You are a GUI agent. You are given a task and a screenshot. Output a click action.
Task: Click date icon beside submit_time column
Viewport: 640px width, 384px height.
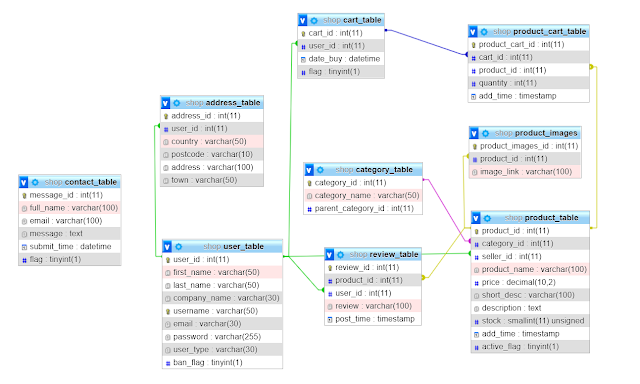point(24,247)
